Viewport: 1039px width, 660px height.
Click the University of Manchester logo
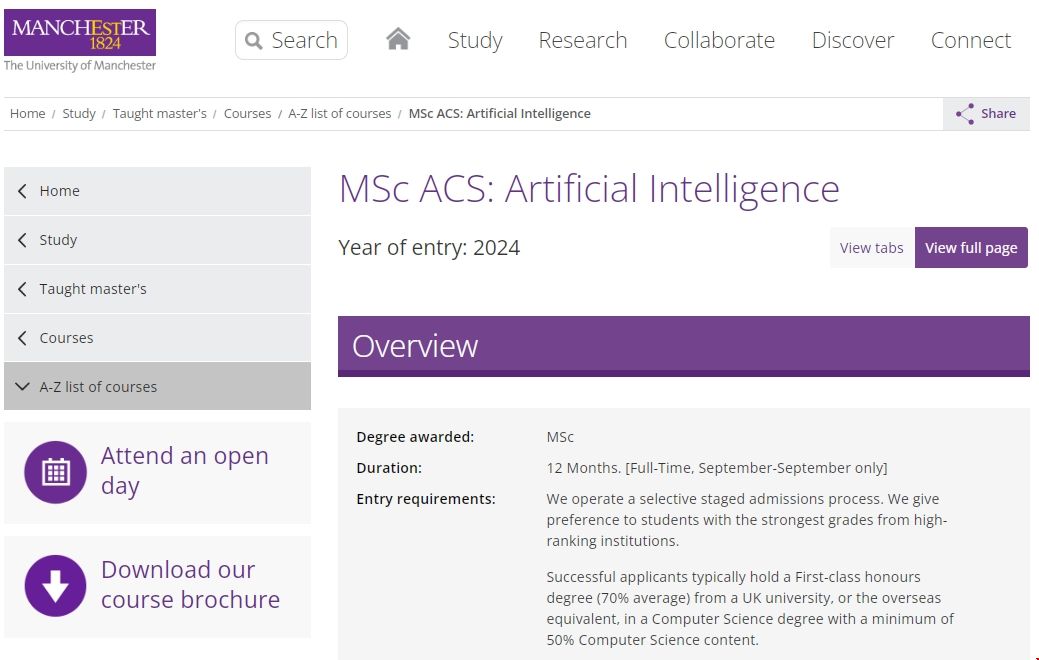(80, 40)
